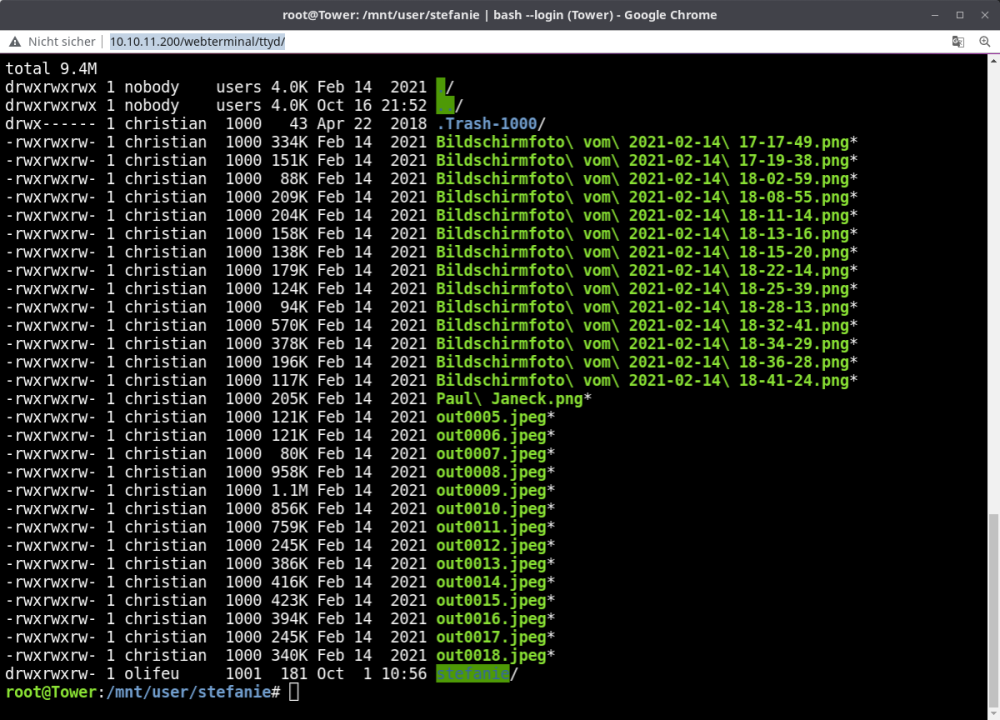
Task: Click the drwx------ permissions string
Action: [51, 124]
